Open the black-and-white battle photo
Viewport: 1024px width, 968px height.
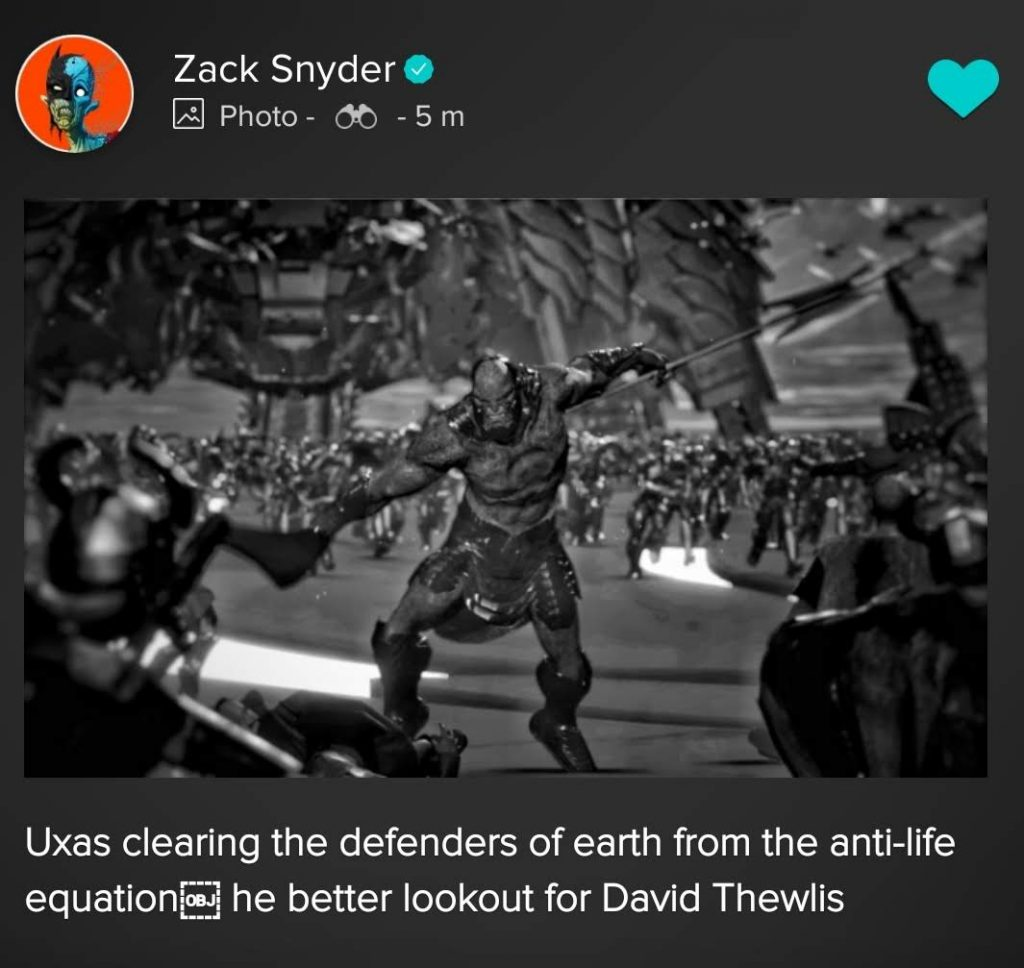505,488
